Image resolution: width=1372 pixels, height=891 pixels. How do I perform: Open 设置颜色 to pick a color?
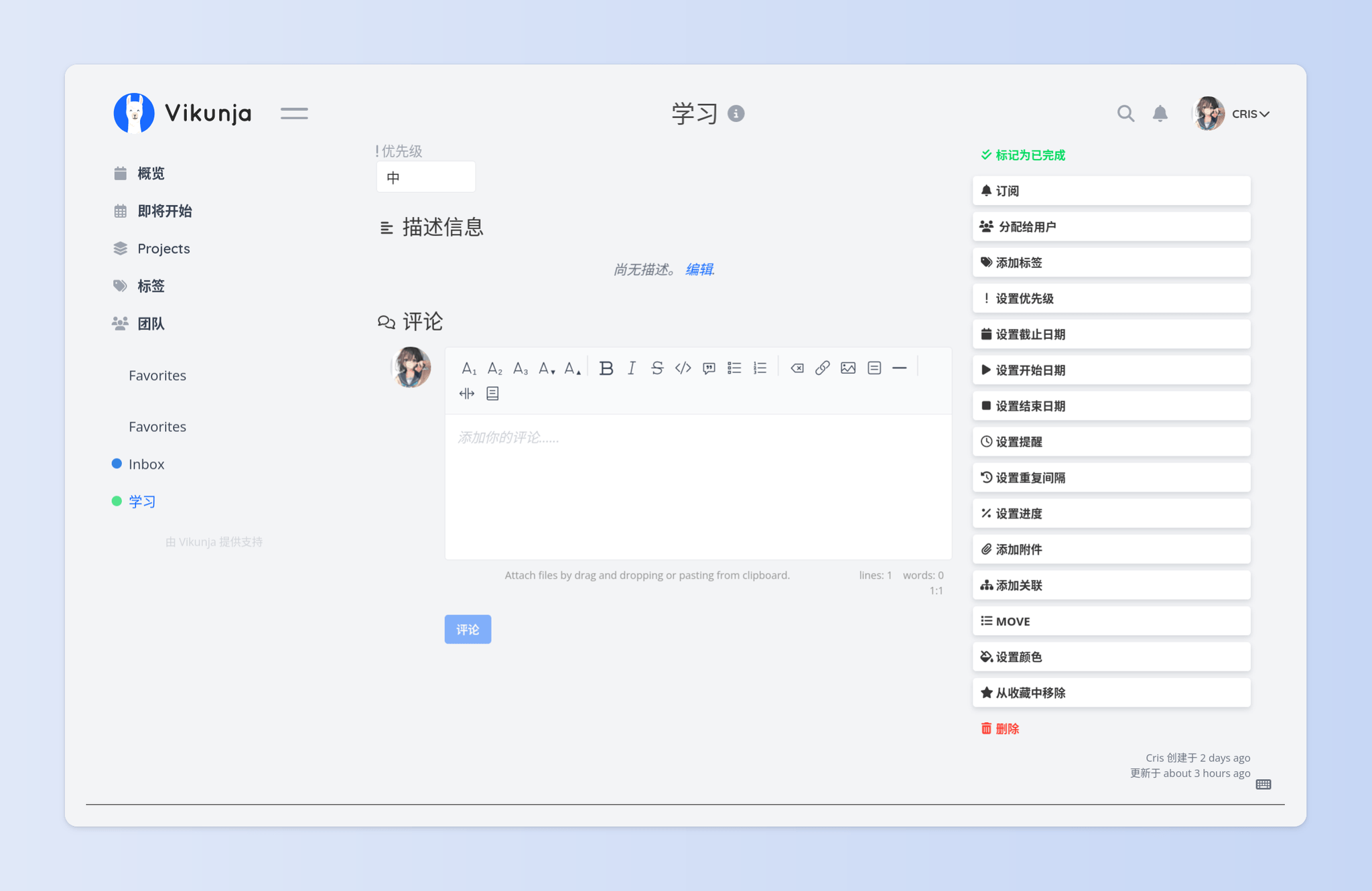click(x=1111, y=657)
